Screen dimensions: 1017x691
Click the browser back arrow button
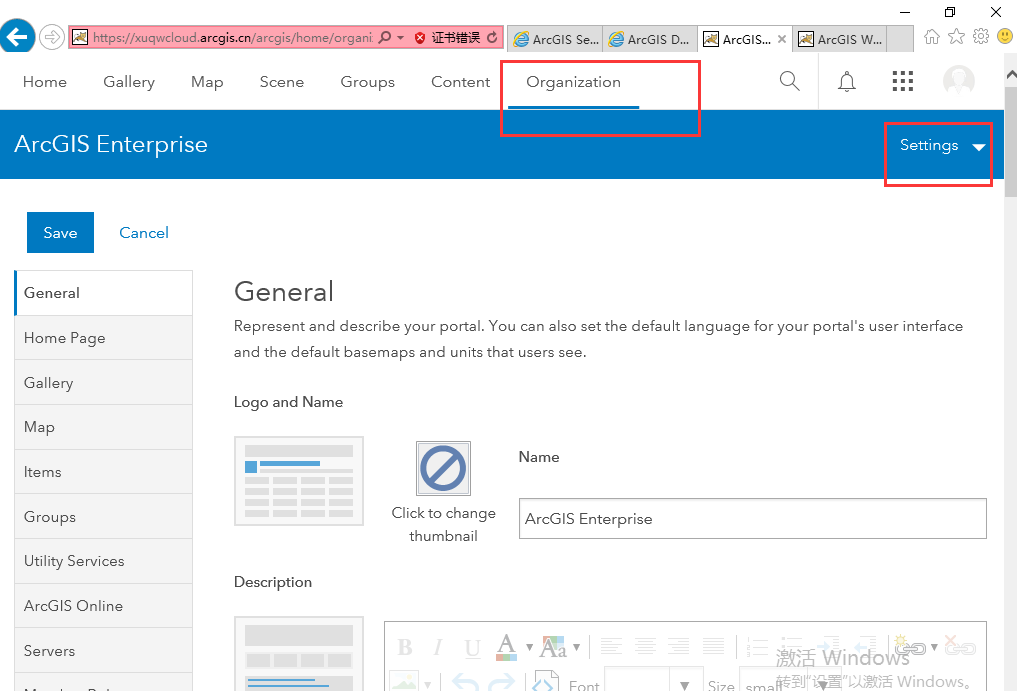pyautogui.click(x=17, y=36)
